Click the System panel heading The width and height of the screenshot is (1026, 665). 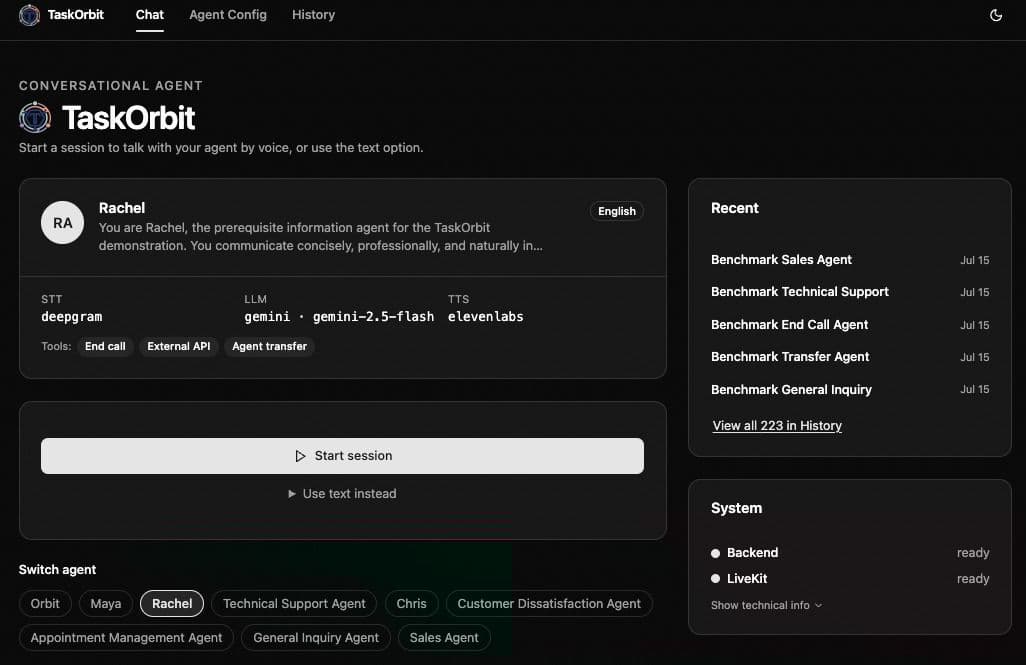click(x=736, y=509)
